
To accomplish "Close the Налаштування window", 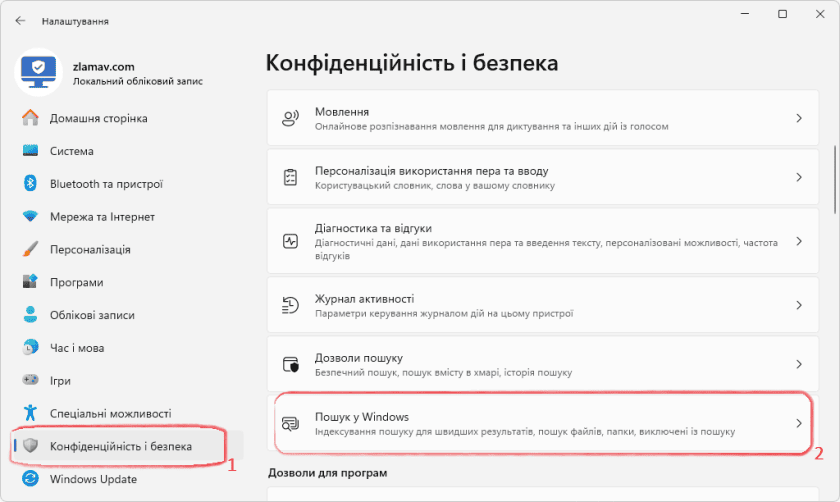I will (x=820, y=14).
